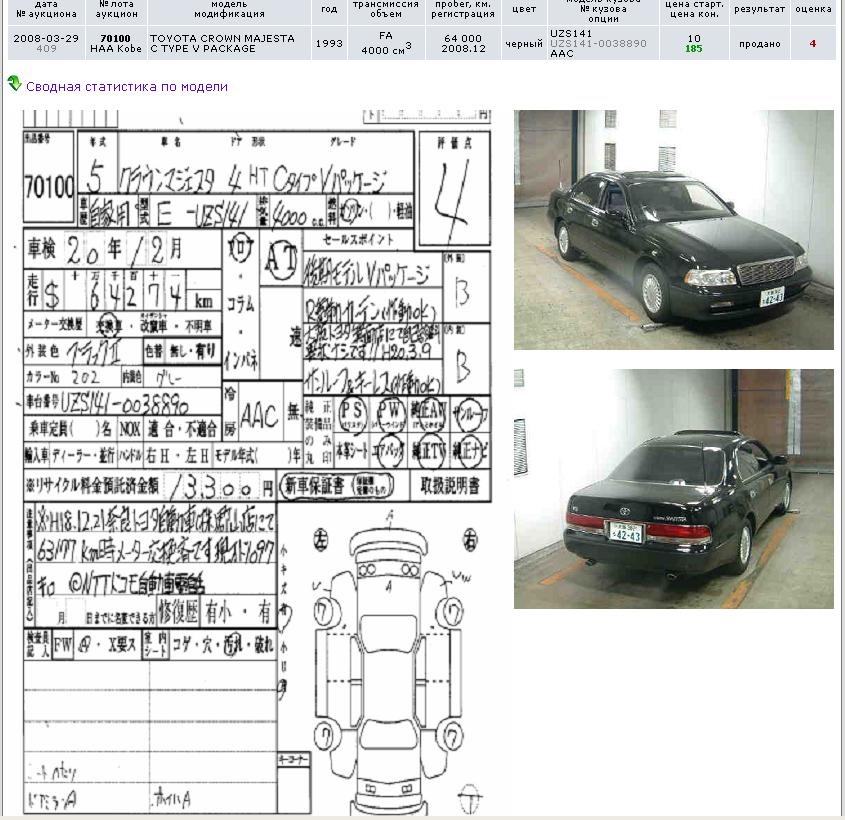Click the auction date 2008-03-29 cell
Image resolution: width=845 pixels, height=820 pixels.
coord(46,38)
